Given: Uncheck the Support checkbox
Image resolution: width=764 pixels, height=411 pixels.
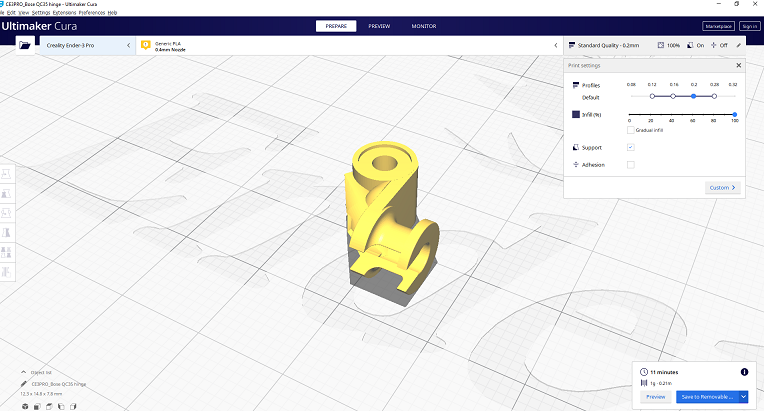Looking at the screenshot, I should coord(630,147).
